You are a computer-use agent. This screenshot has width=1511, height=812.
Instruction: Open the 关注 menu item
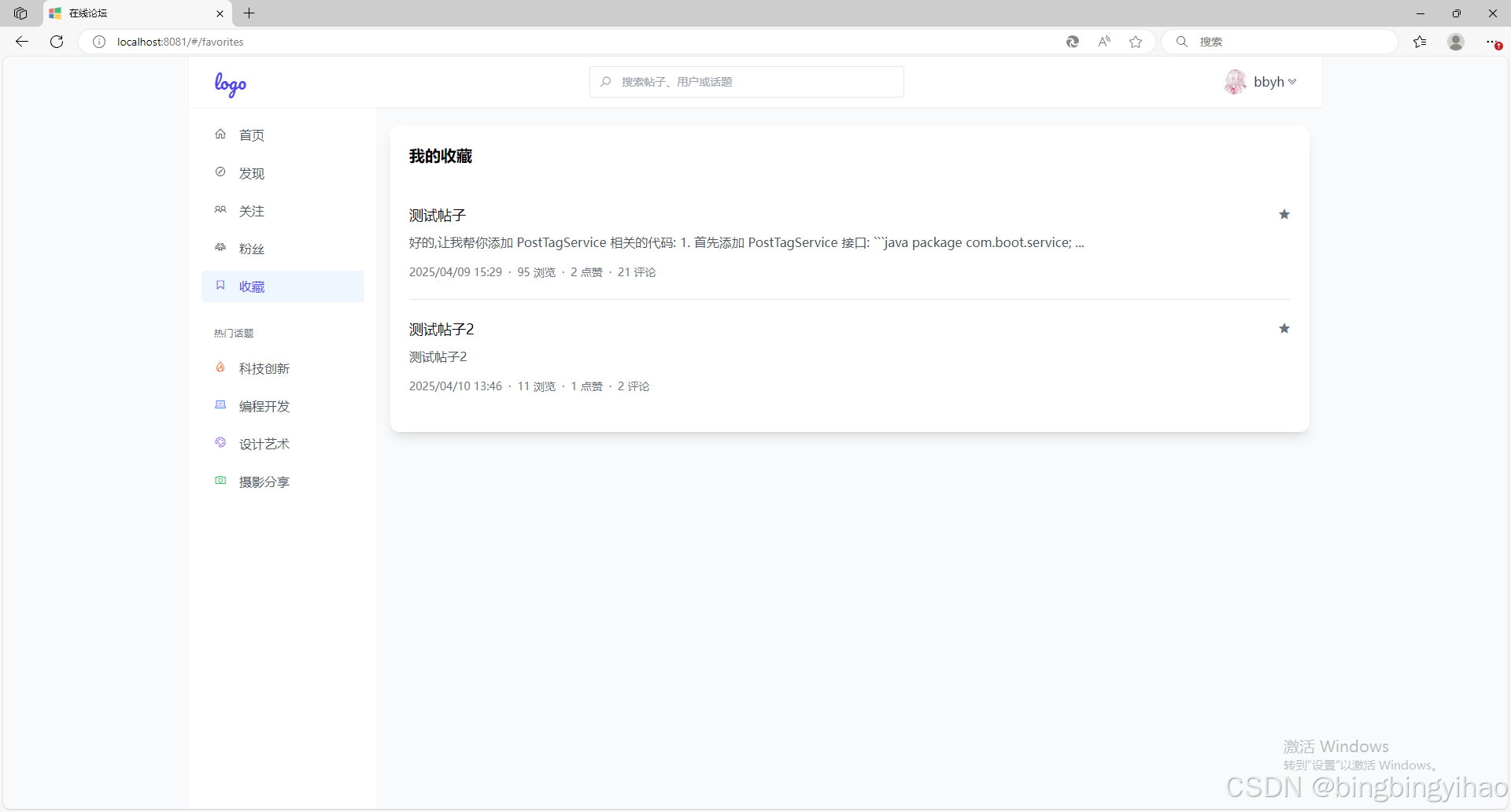[283, 211]
